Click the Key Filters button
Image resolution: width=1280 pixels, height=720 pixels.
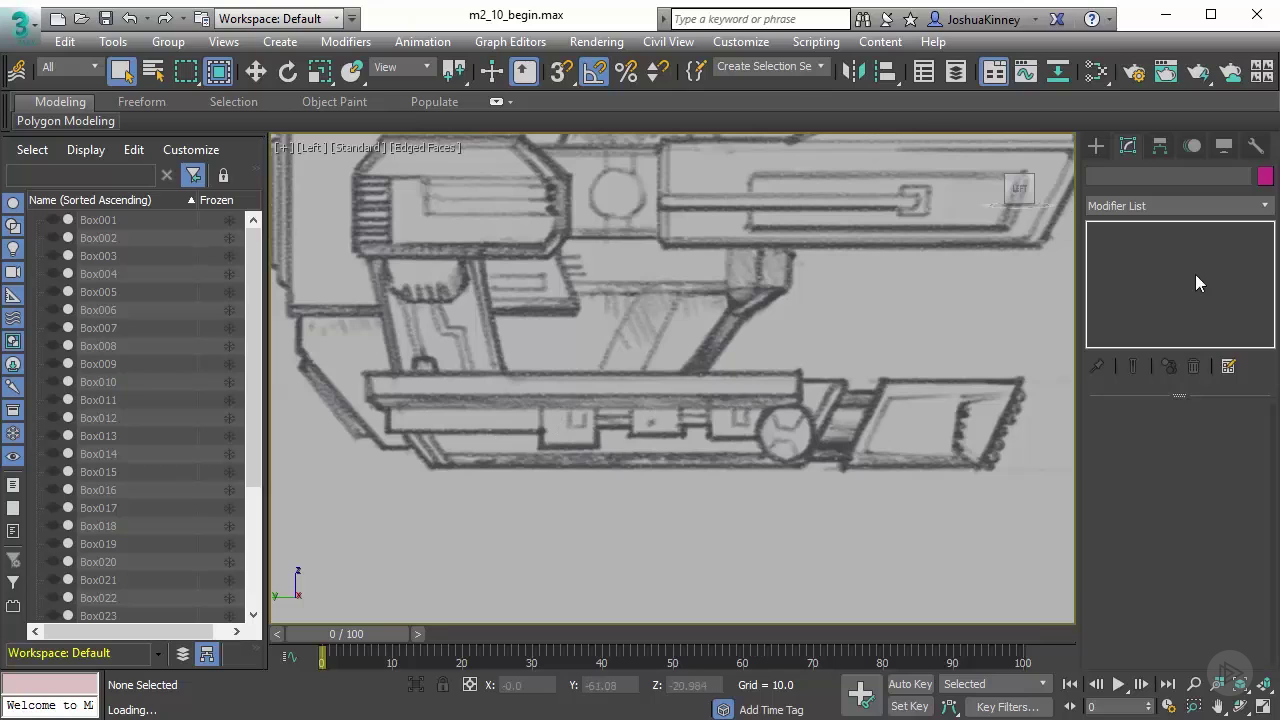click(1007, 707)
